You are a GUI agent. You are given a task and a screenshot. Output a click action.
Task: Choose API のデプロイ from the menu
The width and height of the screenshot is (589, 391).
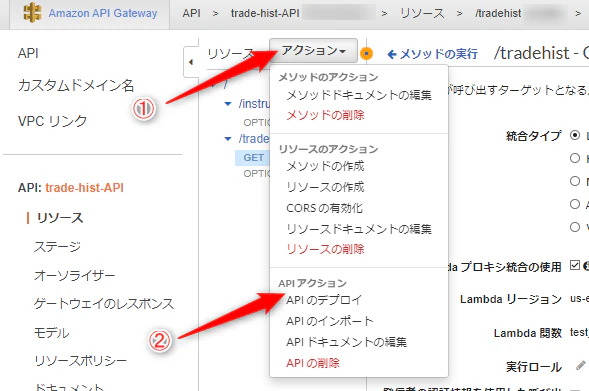324,300
